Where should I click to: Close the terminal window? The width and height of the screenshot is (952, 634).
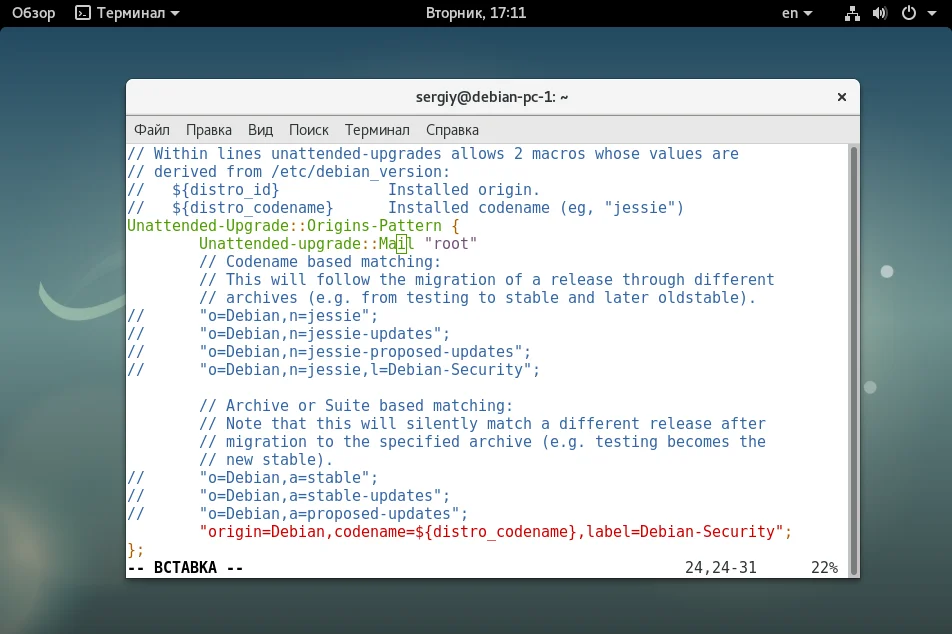pyautogui.click(x=842, y=97)
